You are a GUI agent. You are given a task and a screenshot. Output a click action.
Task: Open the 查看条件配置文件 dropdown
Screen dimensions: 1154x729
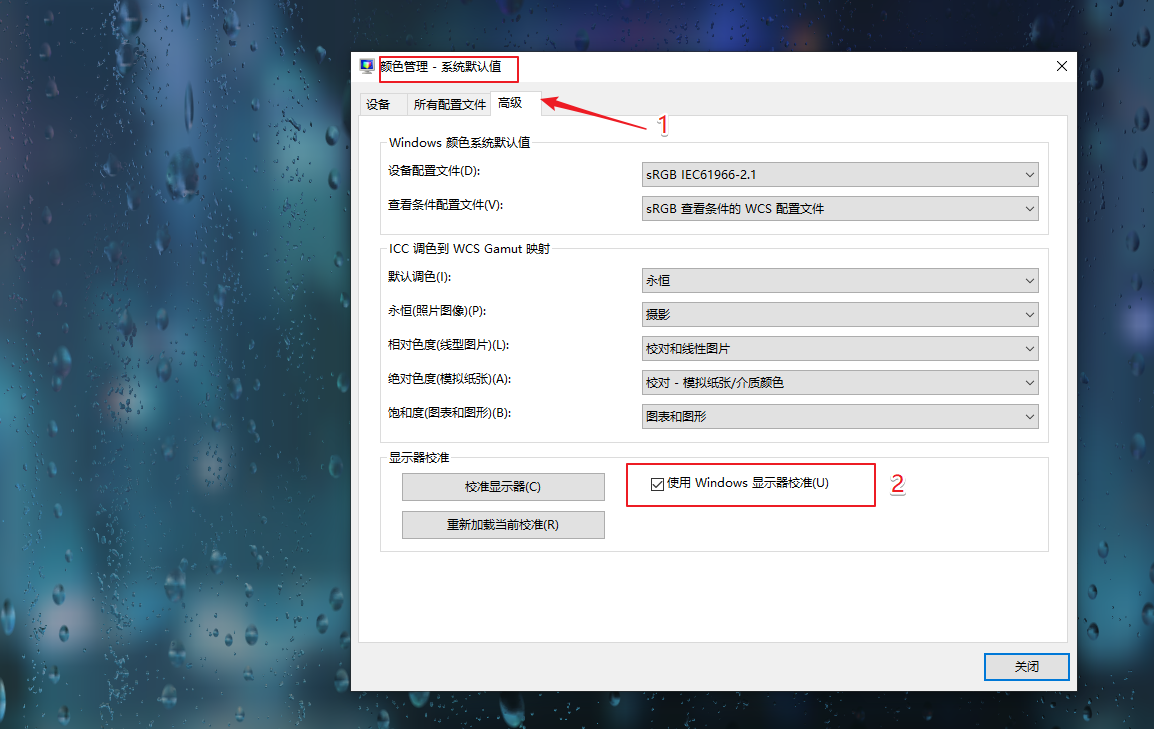coord(1030,208)
